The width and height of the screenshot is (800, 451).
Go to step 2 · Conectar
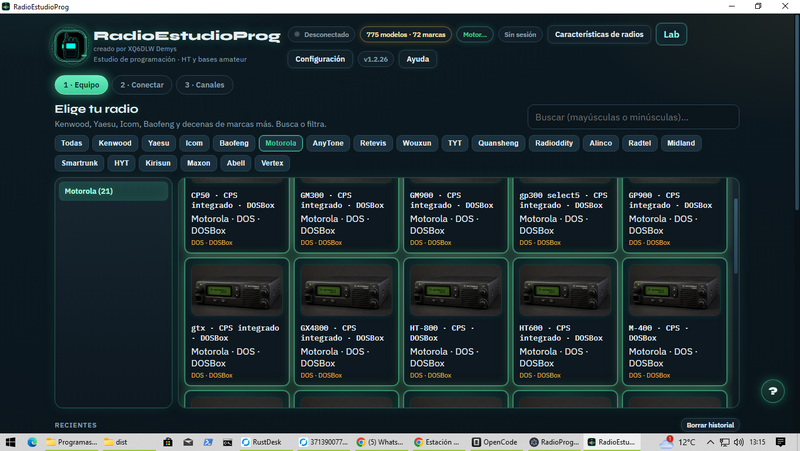142,85
